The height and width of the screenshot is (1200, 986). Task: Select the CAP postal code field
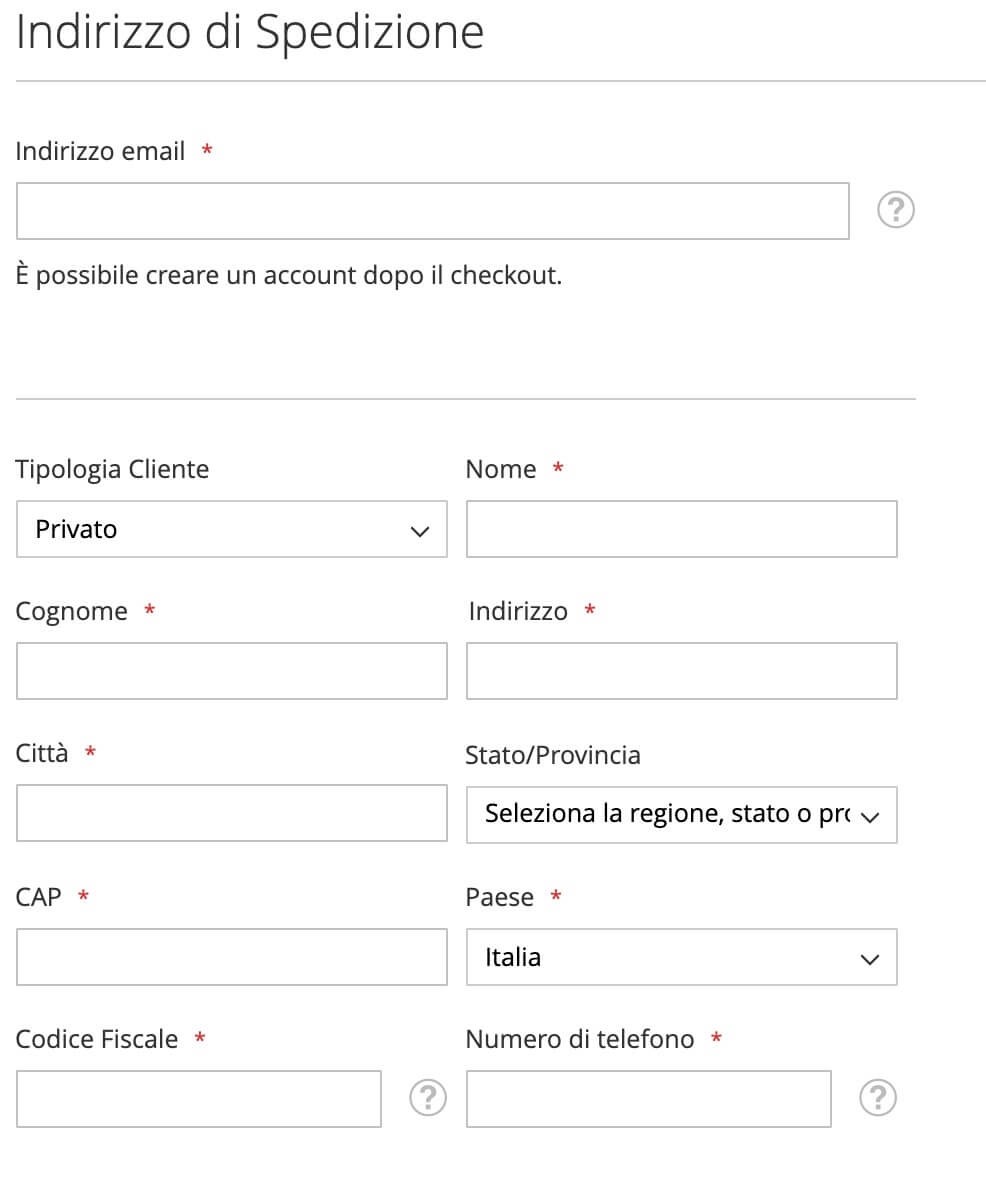pyautogui.click(x=232, y=957)
